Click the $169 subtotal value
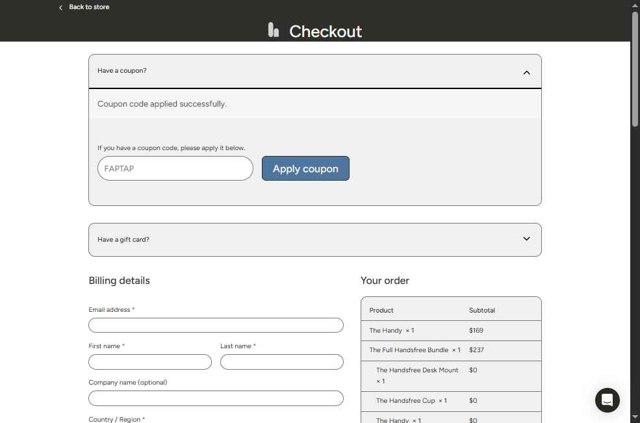Image resolution: width=640 pixels, height=423 pixels. pos(476,330)
